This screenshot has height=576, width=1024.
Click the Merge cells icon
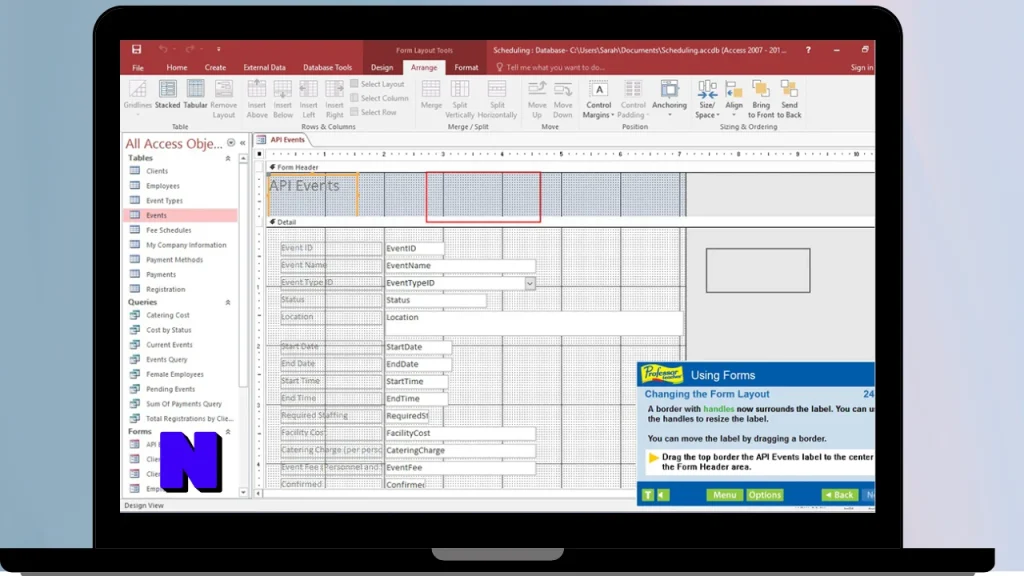(431, 95)
